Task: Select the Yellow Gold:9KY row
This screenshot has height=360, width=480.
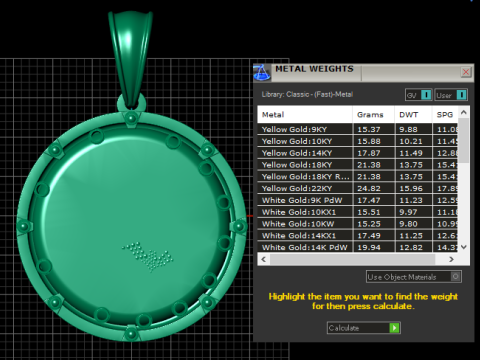Action: point(357,129)
